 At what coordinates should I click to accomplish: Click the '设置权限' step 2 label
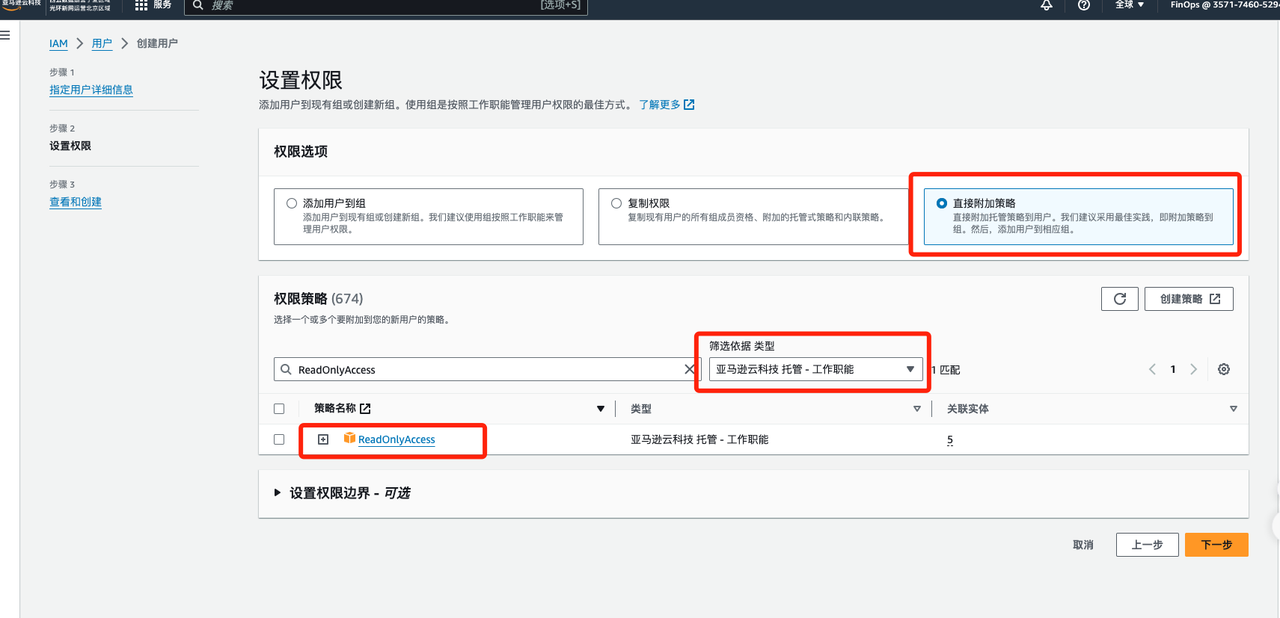pyautogui.click(x=70, y=146)
